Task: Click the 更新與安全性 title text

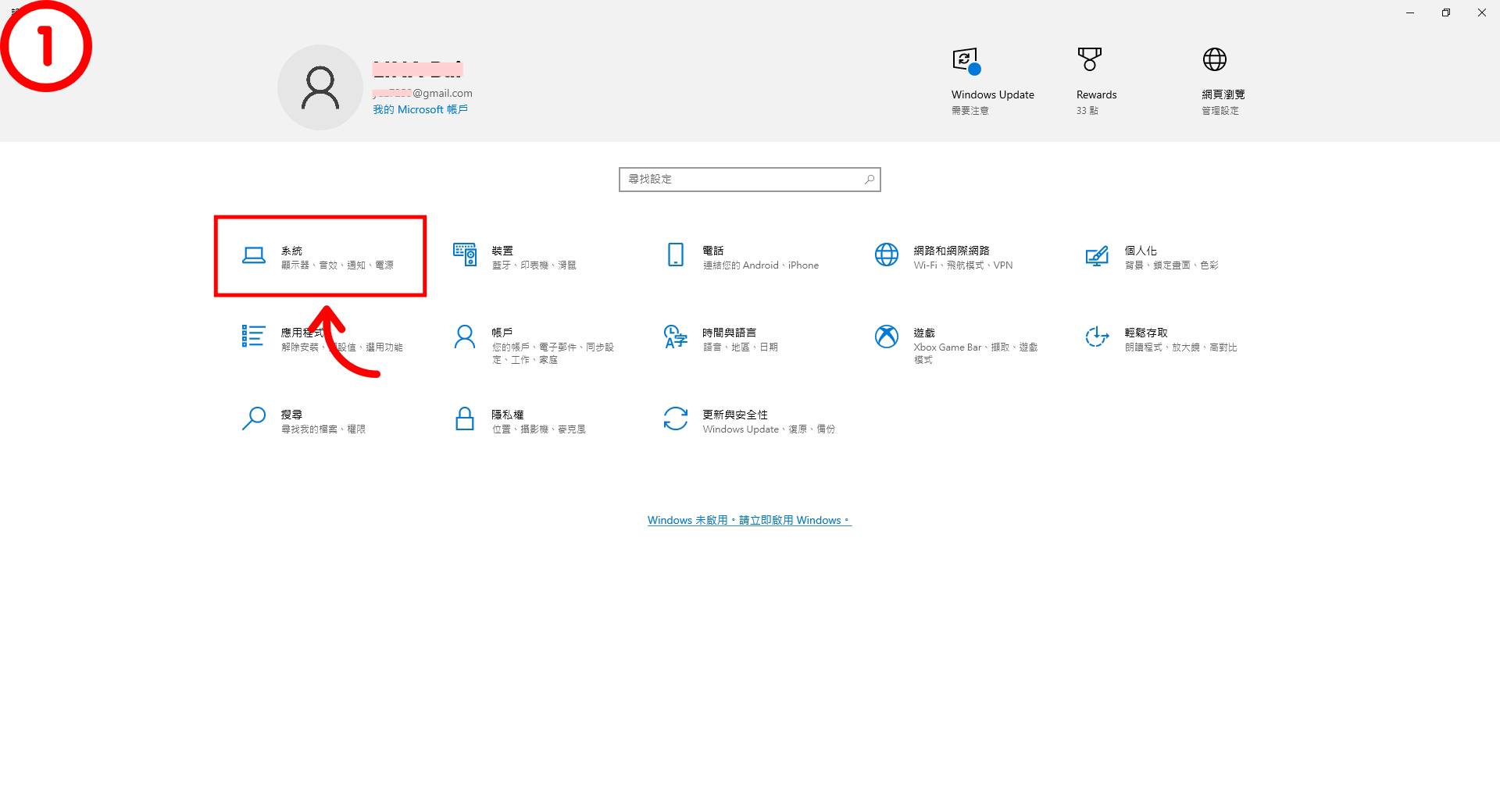Action: [x=735, y=415]
